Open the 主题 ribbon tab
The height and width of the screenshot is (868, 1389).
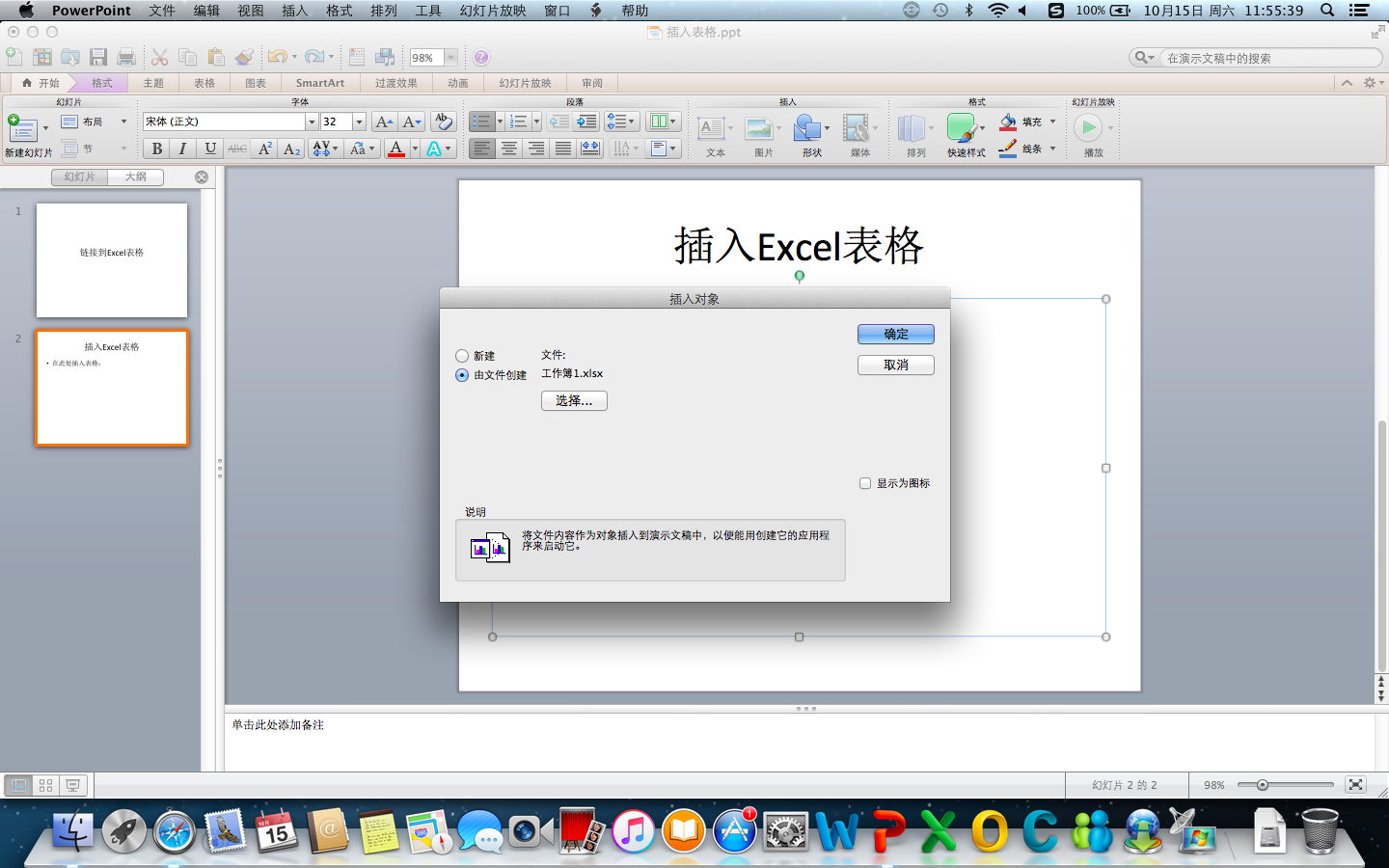tap(153, 83)
